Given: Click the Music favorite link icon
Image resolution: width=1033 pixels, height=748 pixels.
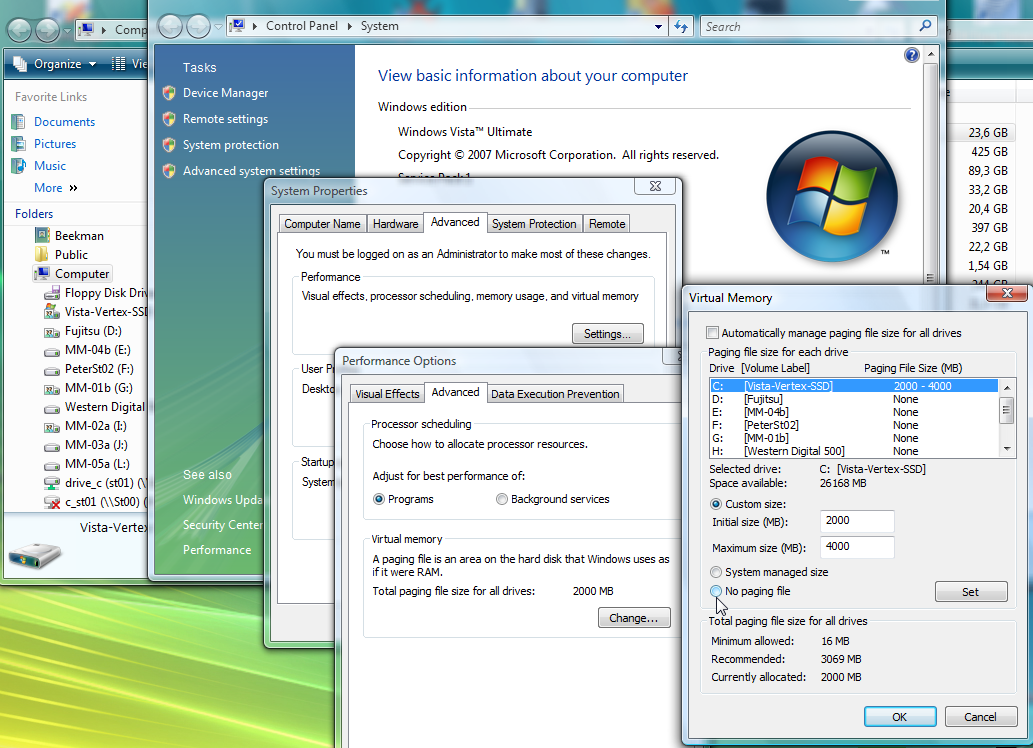Looking at the screenshot, I should [19, 165].
